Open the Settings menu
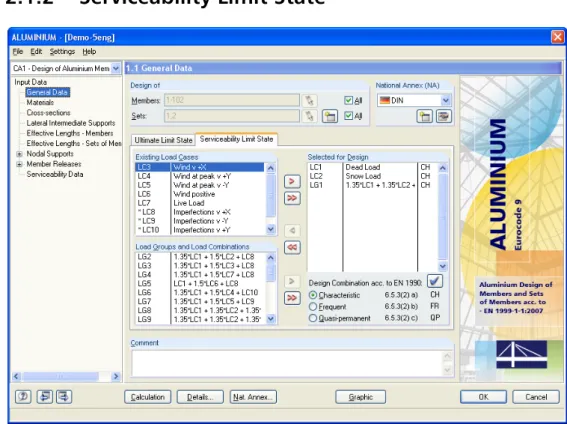The height and width of the screenshot is (424, 567). click(x=62, y=52)
